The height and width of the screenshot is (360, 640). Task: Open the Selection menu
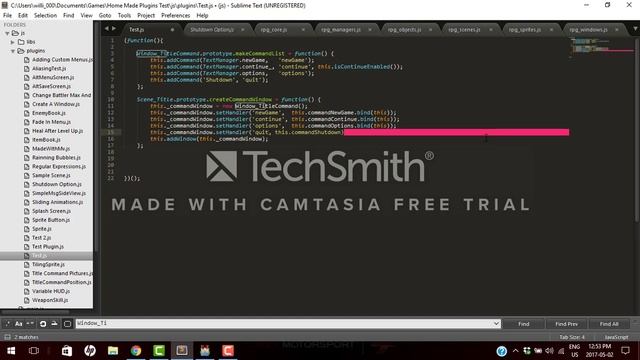tap(45, 16)
